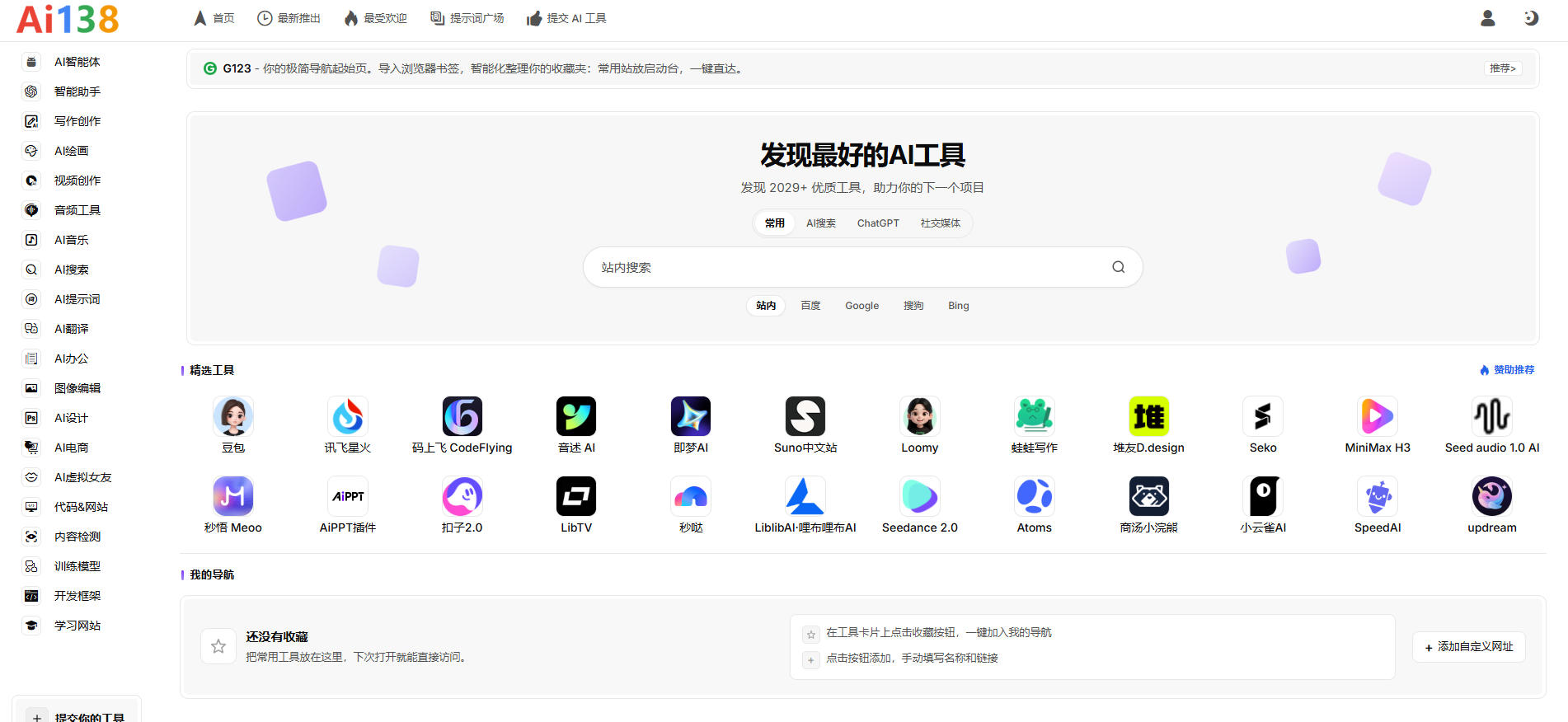Click the user account icon
This screenshot has width=1568, height=722.
(1488, 18)
